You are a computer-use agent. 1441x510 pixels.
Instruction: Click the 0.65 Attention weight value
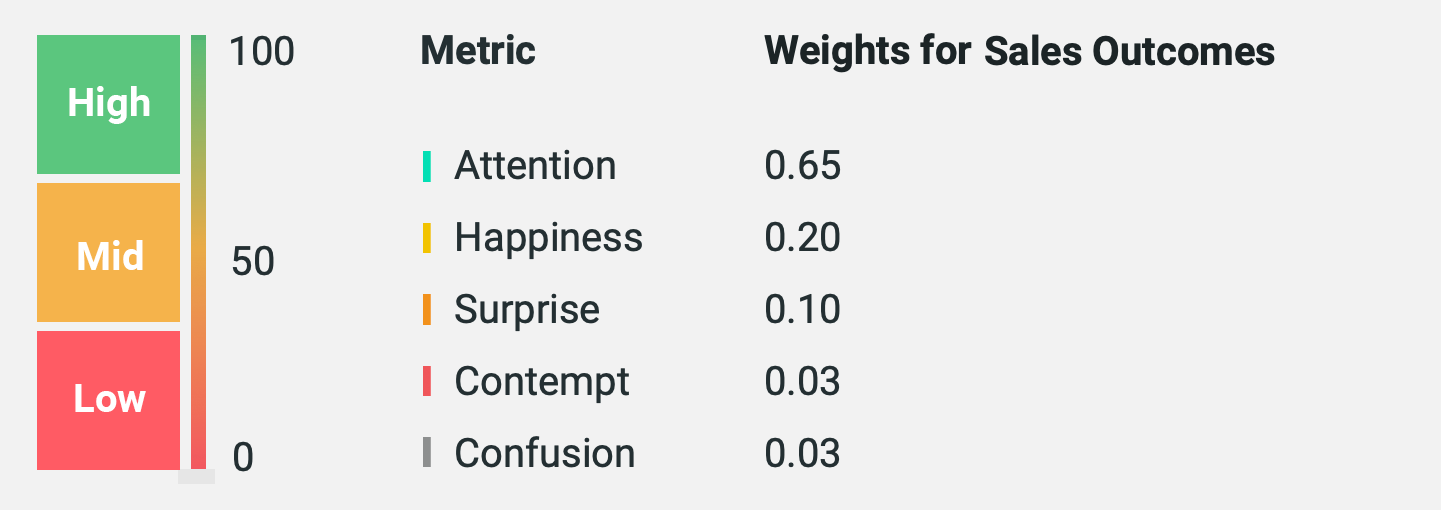click(x=802, y=166)
